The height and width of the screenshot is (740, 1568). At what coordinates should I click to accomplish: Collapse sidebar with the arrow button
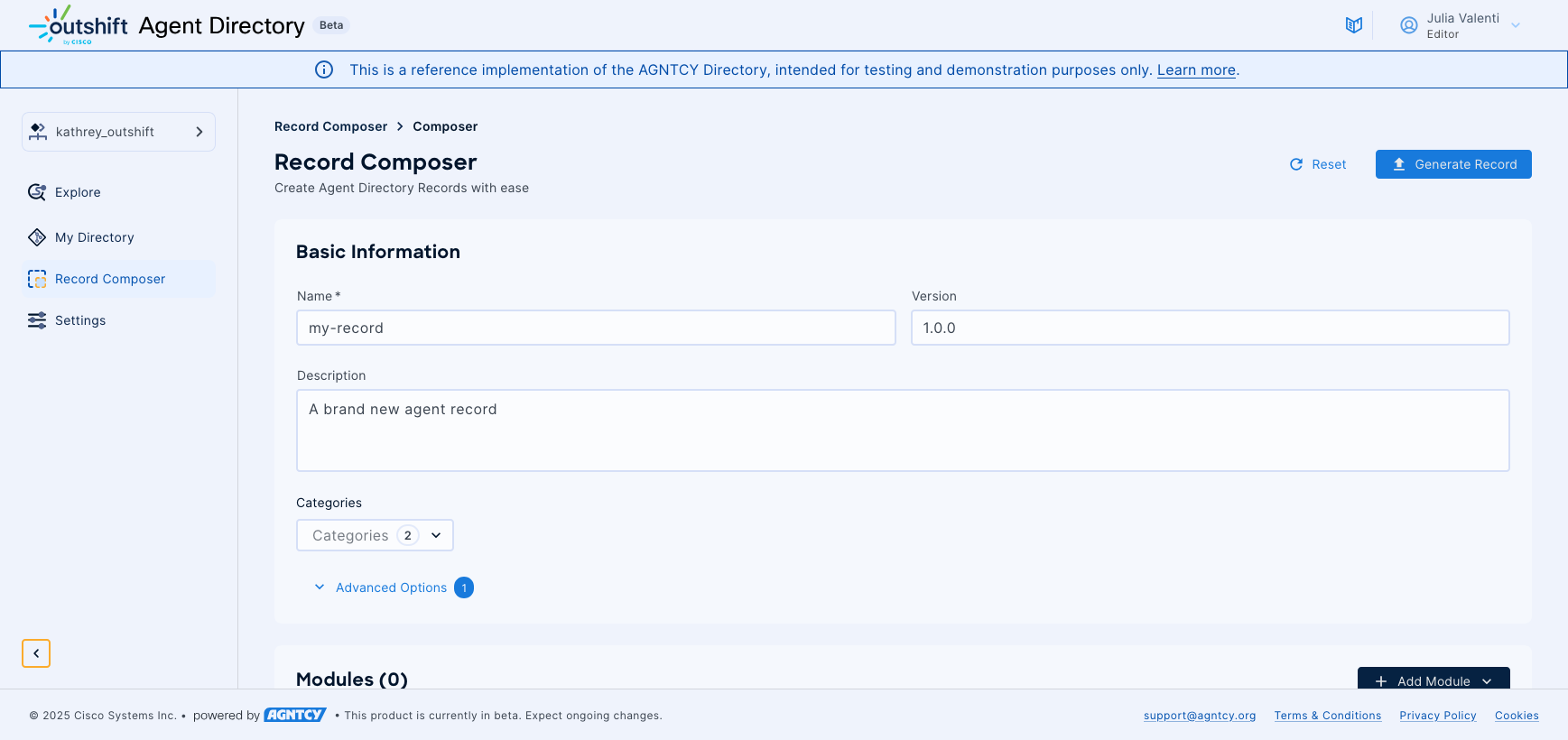[x=36, y=653]
